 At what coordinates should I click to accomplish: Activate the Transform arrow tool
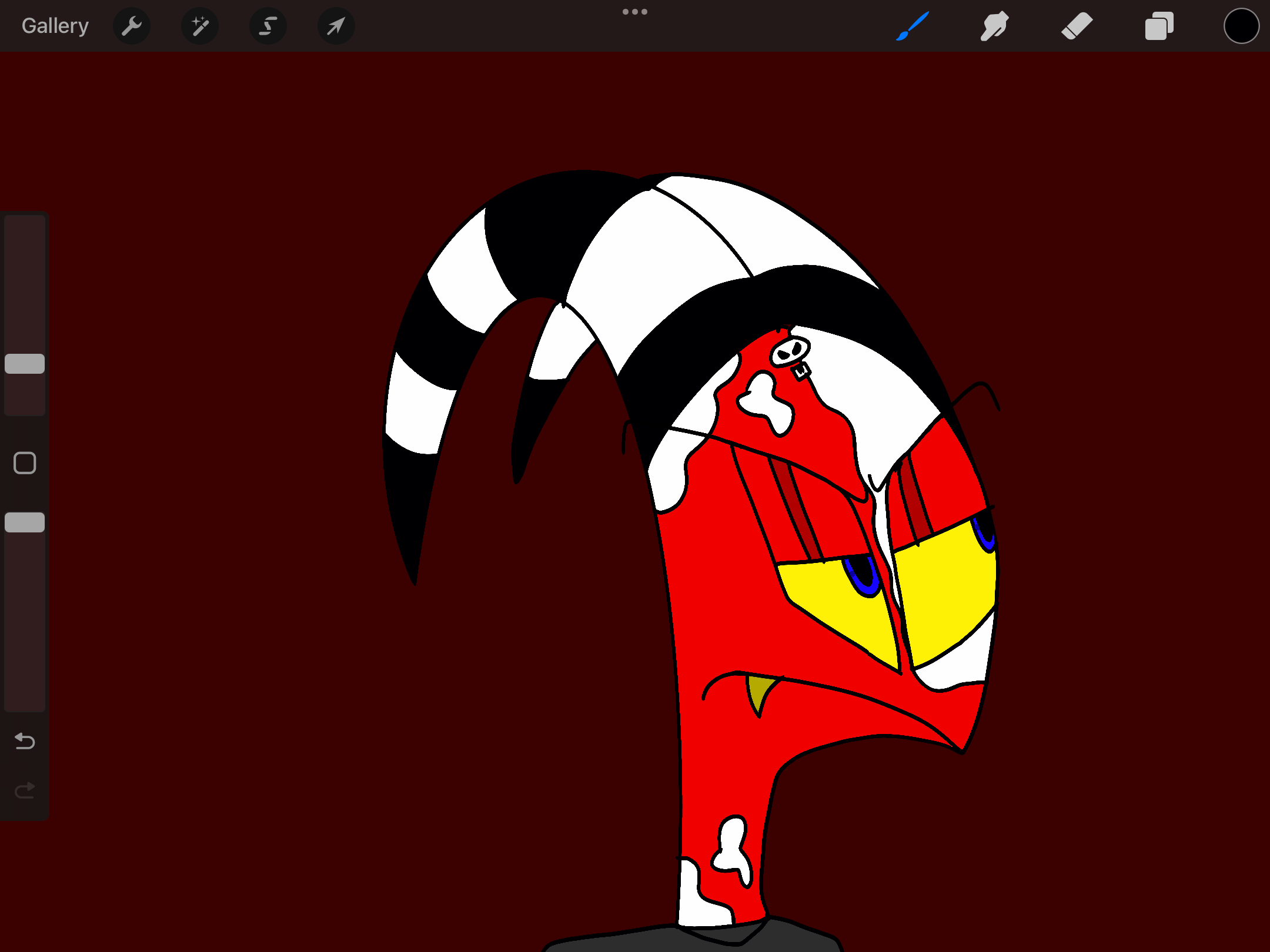(x=336, y=26)
